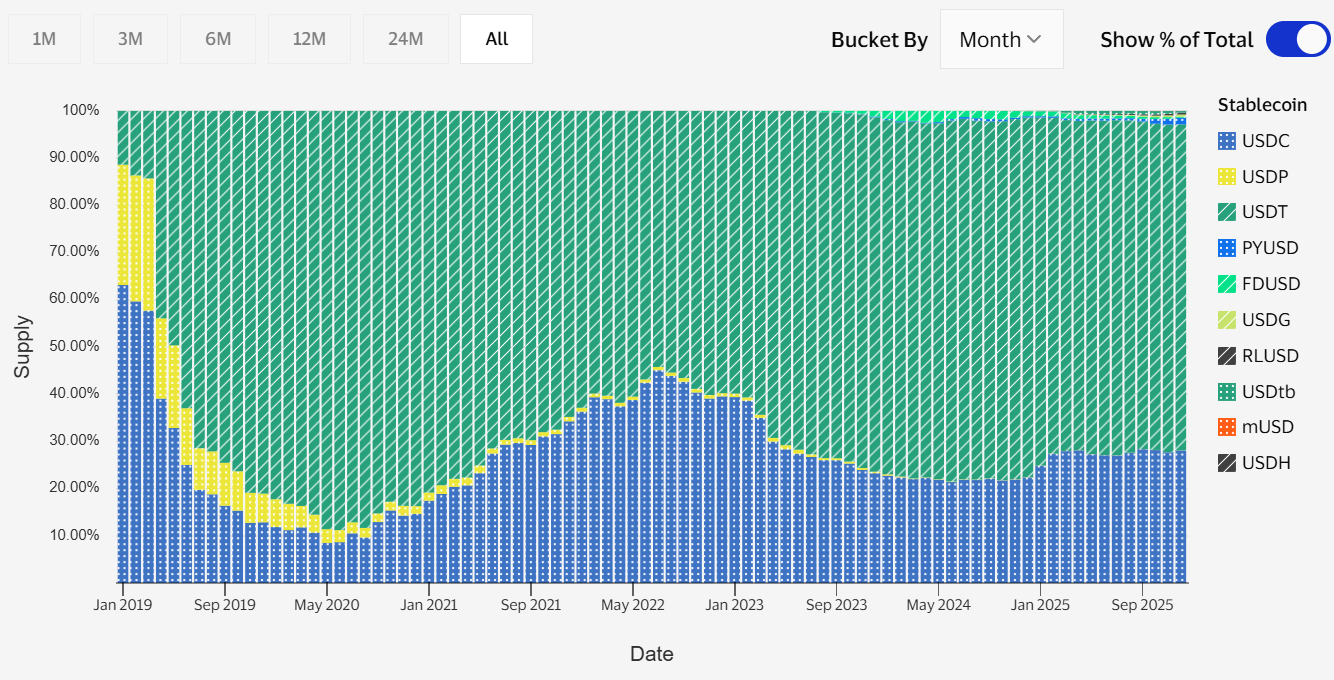Choose the 12M time range
The height and width of the screenshot is (680, 1334).
[309, 39]
